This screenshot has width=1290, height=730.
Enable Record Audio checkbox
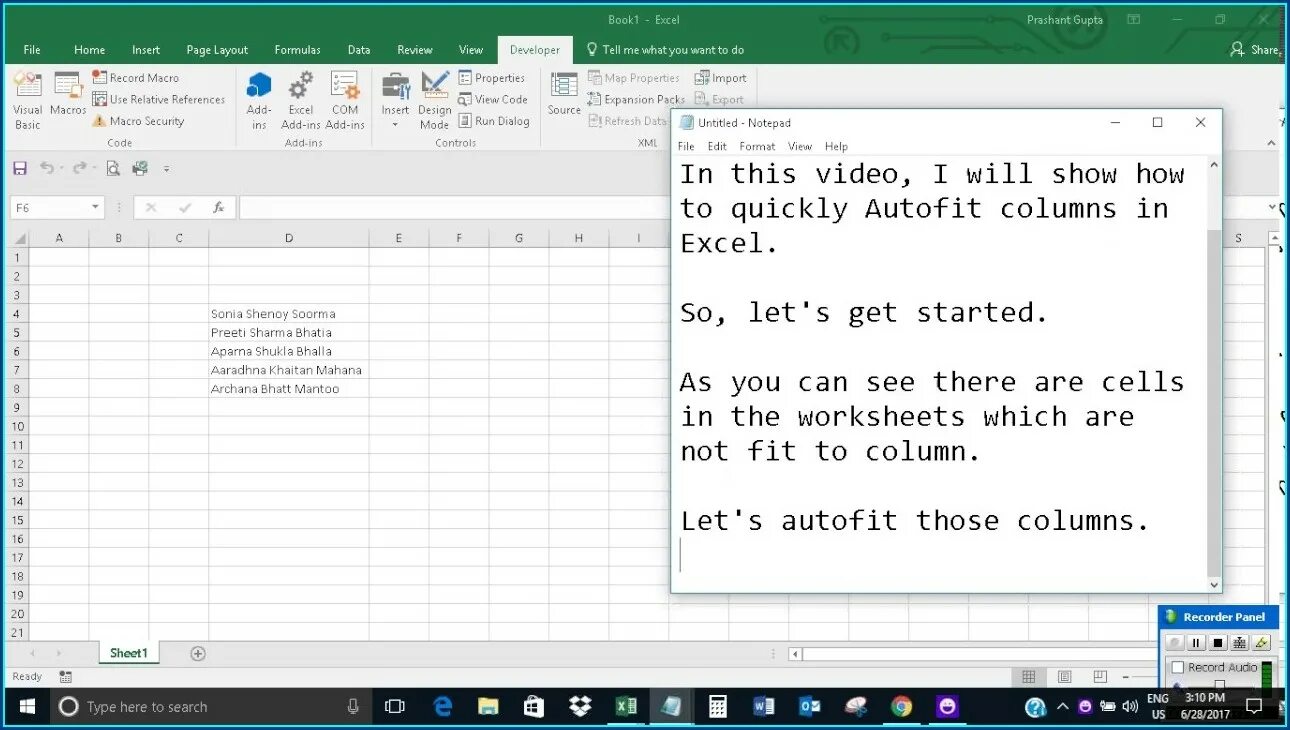click(x=1178, y=667)
